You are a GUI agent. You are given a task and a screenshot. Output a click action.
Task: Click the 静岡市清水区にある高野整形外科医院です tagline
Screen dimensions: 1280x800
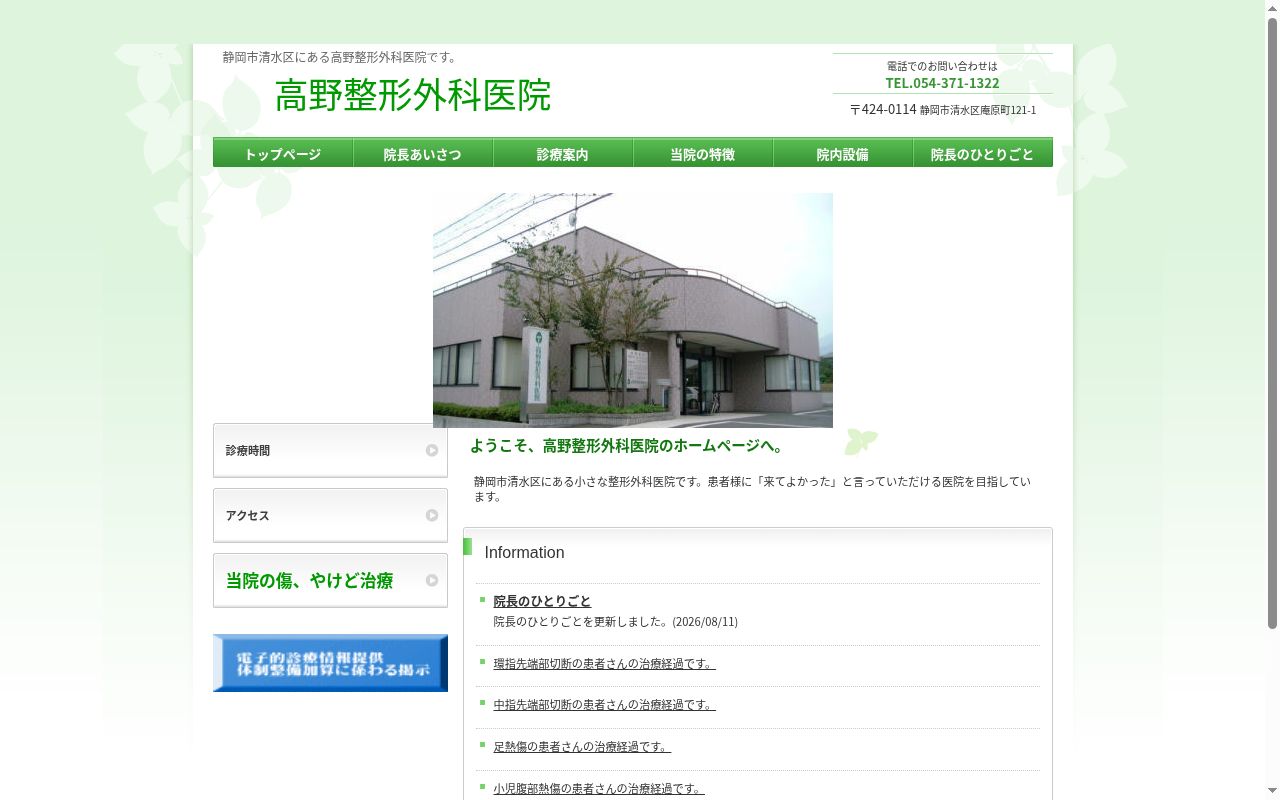(342, 57)
